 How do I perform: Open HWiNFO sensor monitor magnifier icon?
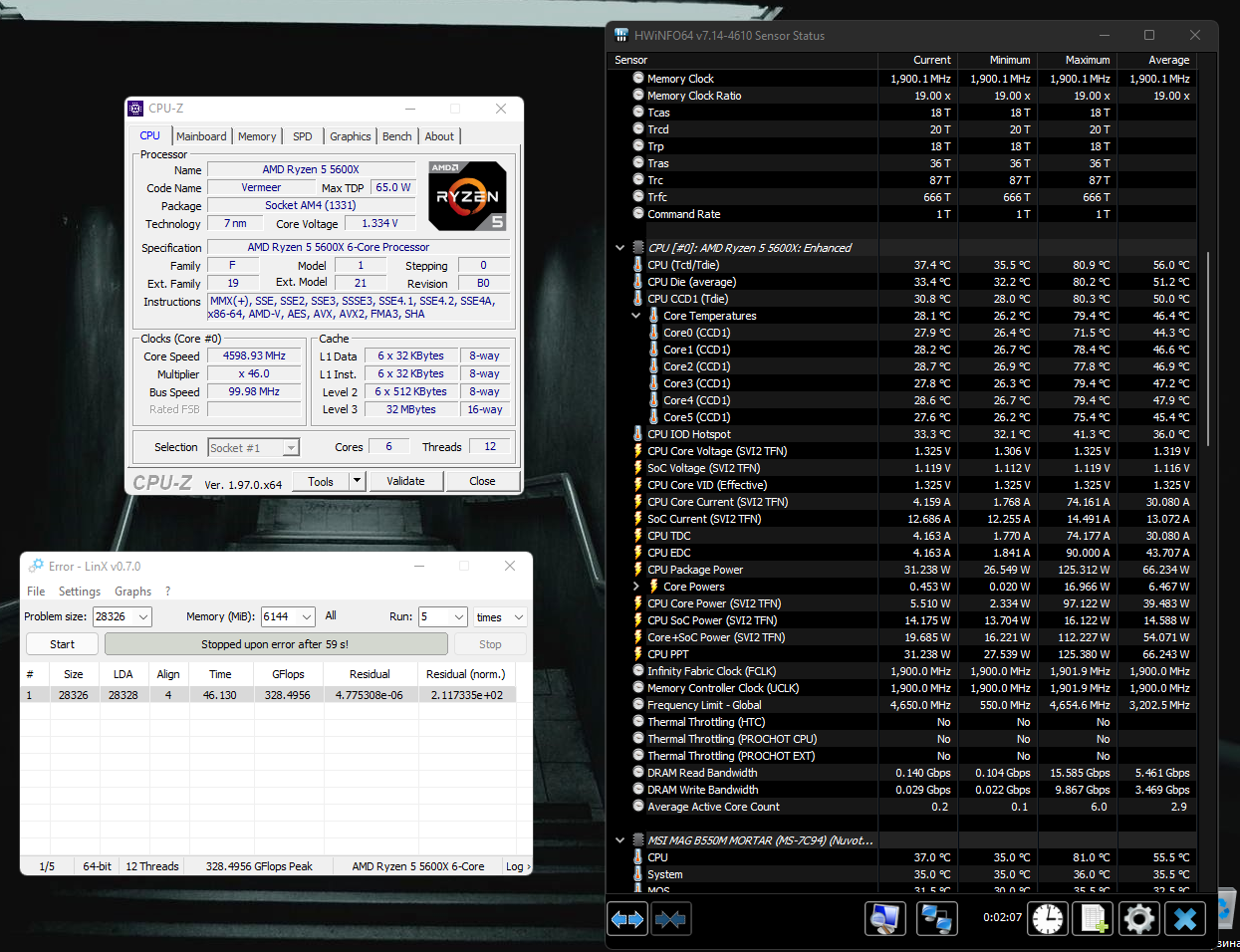[x=885, y=919]
